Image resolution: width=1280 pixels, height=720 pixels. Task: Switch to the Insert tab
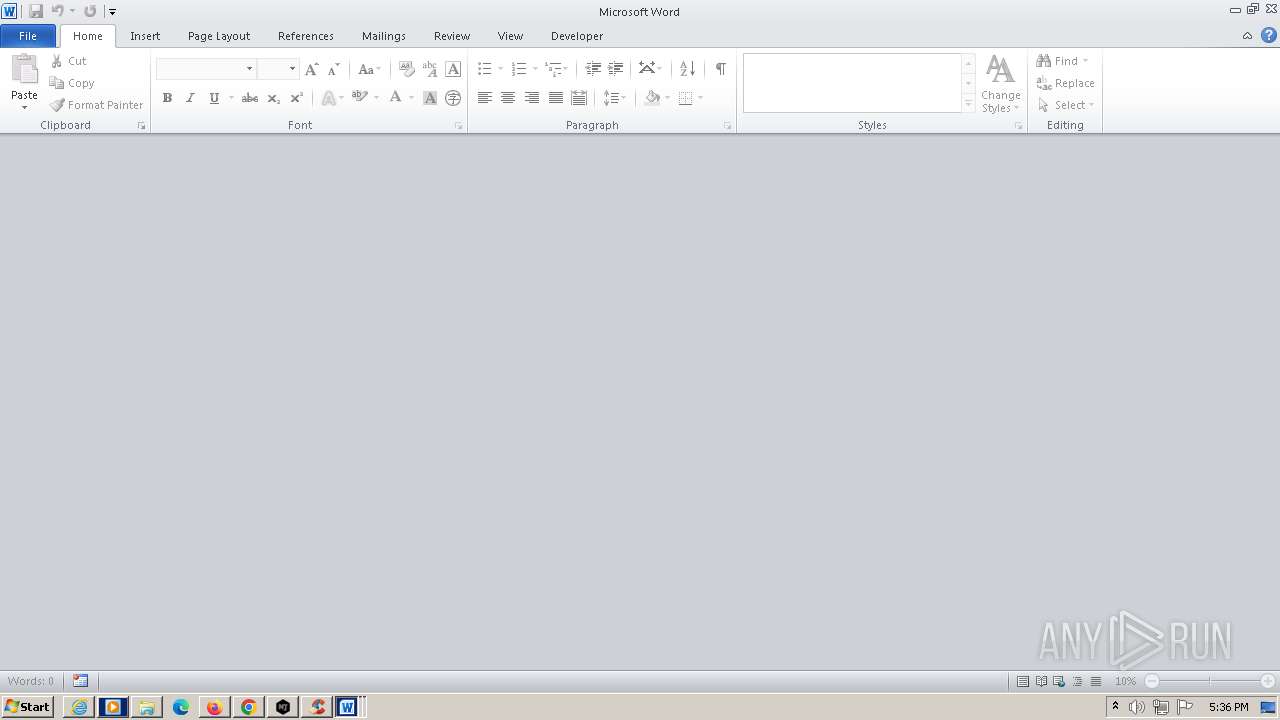[x=145, y=36]
